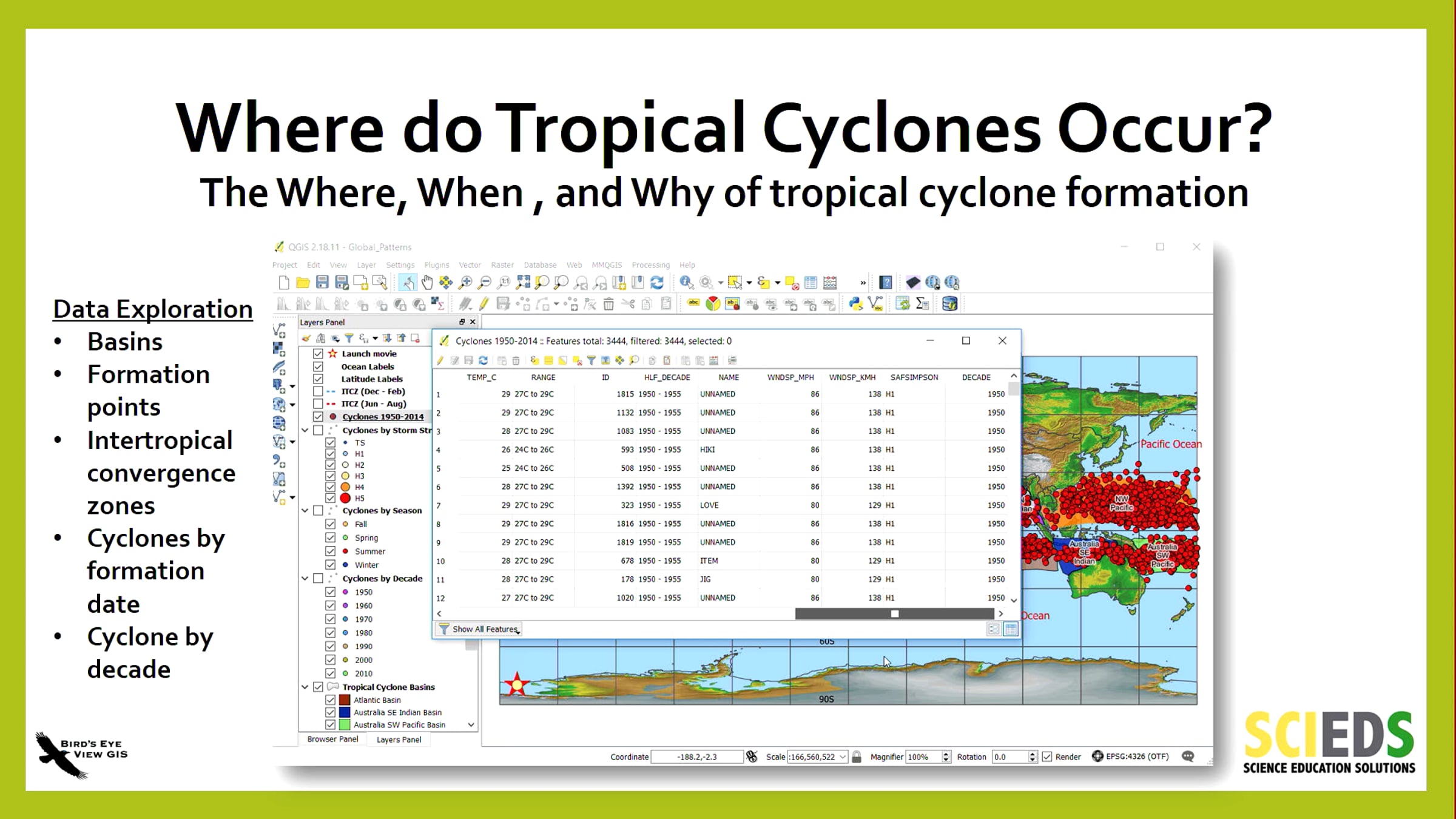Screen dimensions: 1456x819
Task: Switch to the Browser Panel tab
Action: (333, 740)
